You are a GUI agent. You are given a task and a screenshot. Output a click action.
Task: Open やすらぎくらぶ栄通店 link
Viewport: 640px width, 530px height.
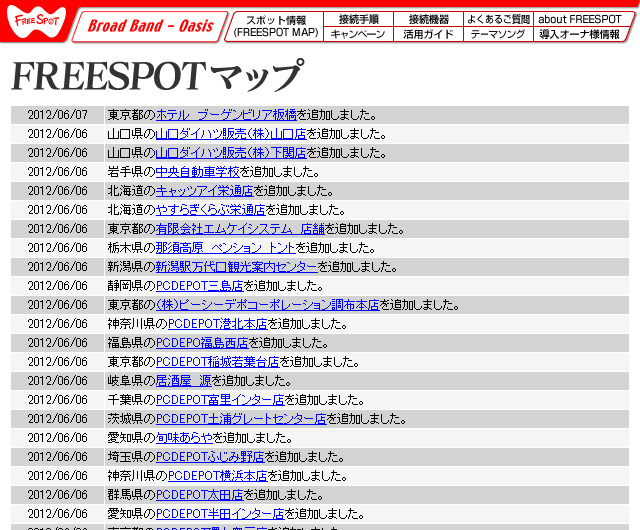click(211, 210)
